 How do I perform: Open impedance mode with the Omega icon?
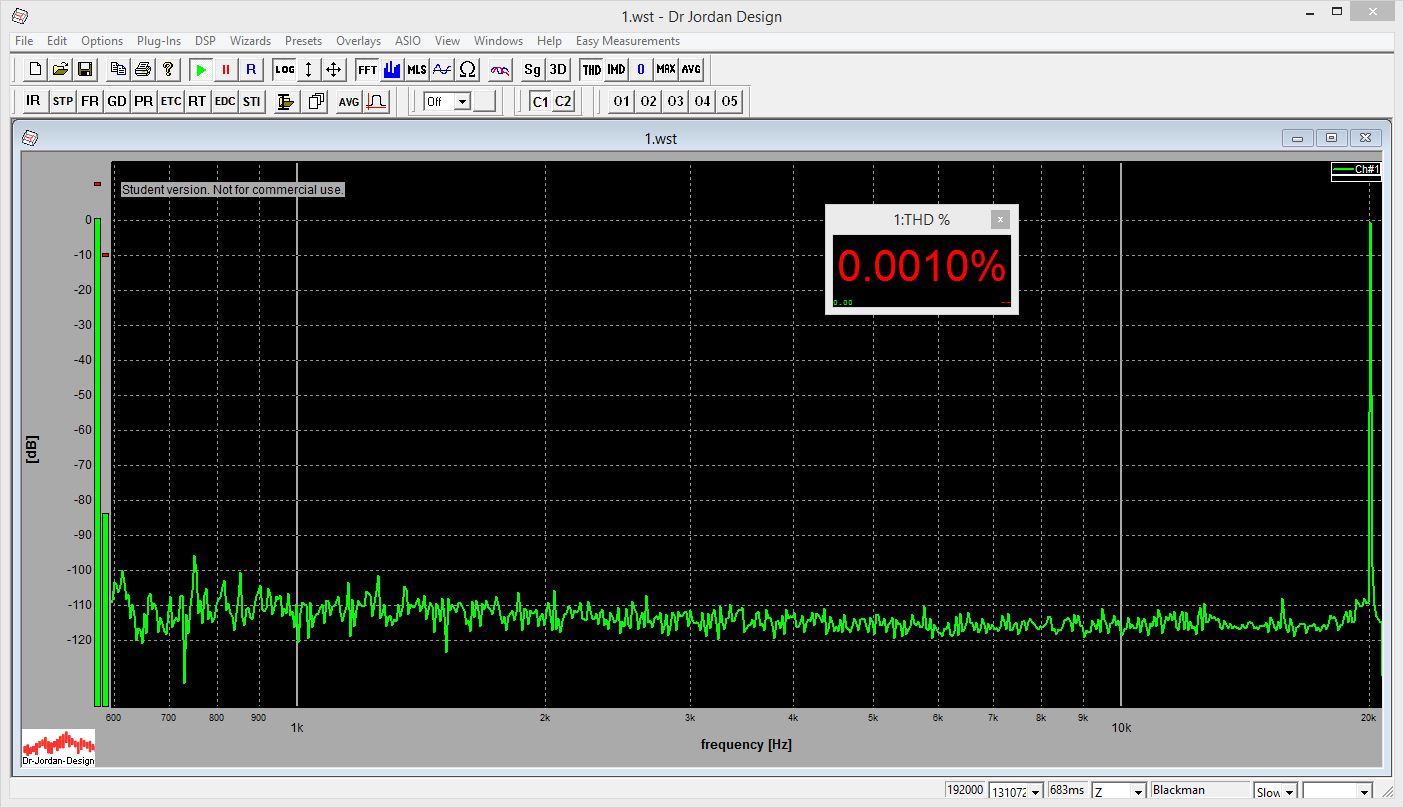pyautogui.click(x=467, y=69)
